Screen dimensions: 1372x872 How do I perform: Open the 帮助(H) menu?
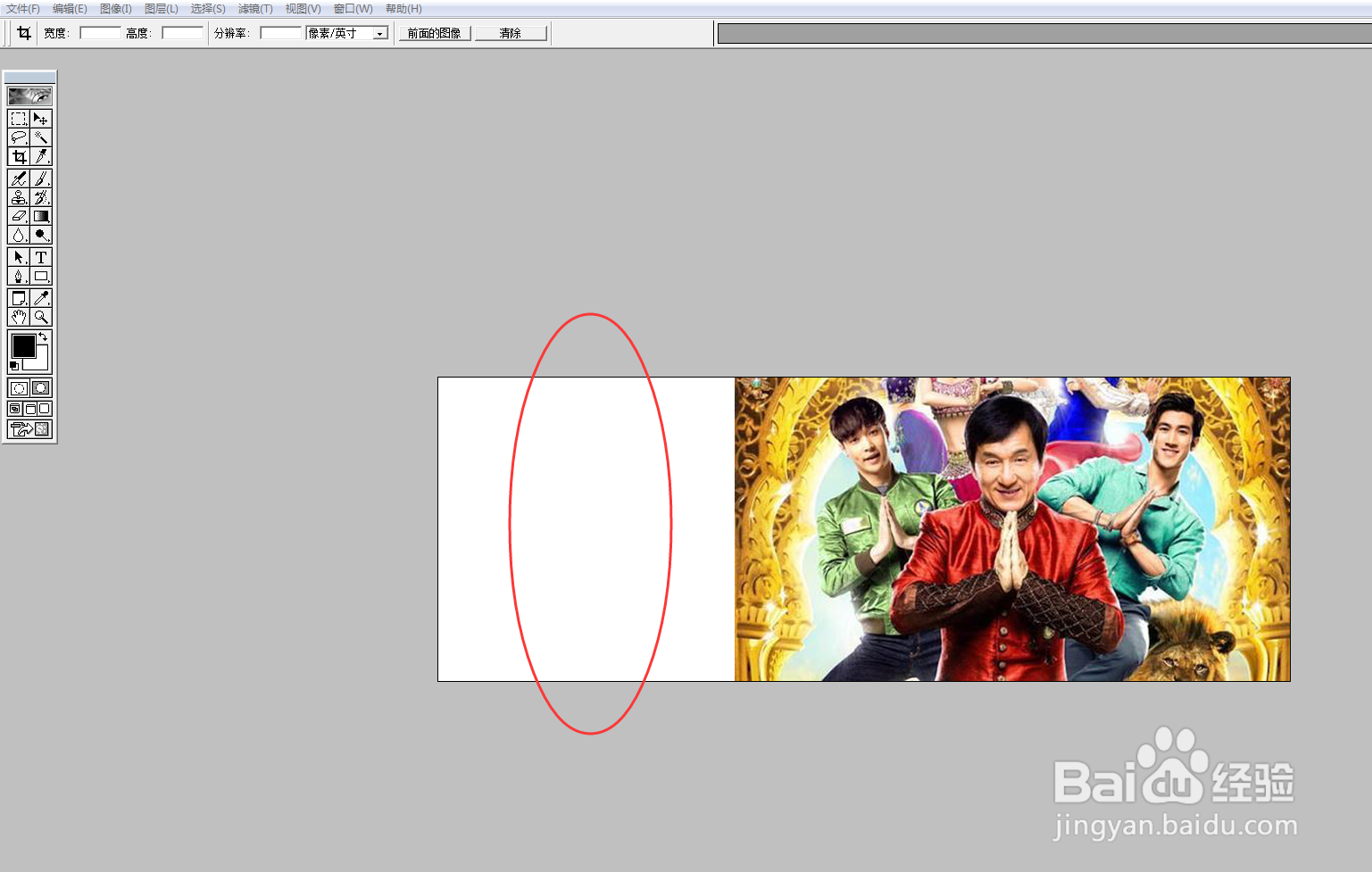[x=403, y=9]
